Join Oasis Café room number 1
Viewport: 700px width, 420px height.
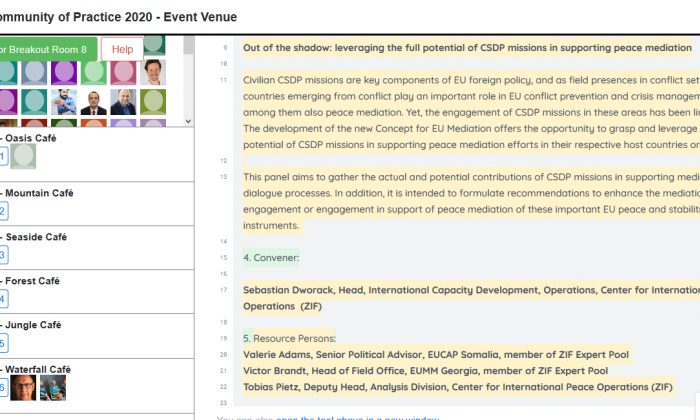[x=3, y=156]
